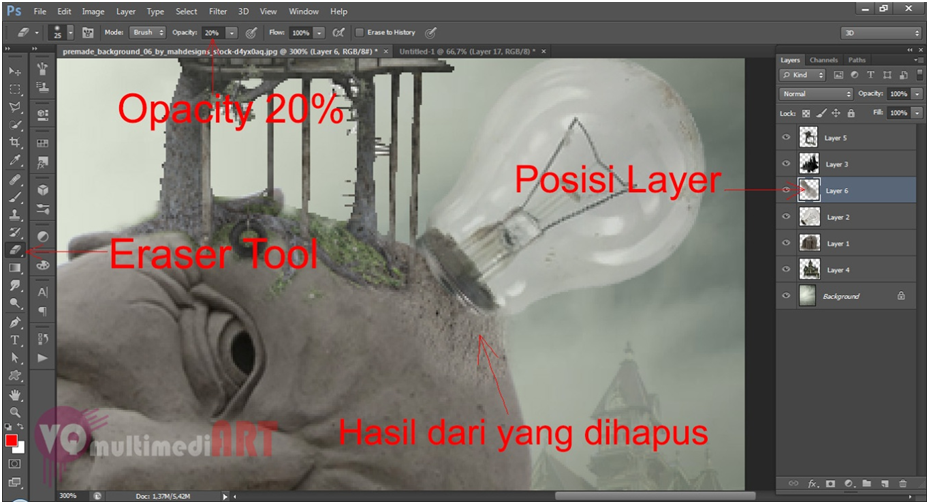Open layer Opacity arrow in Layers panel

(x=917, y=94)
